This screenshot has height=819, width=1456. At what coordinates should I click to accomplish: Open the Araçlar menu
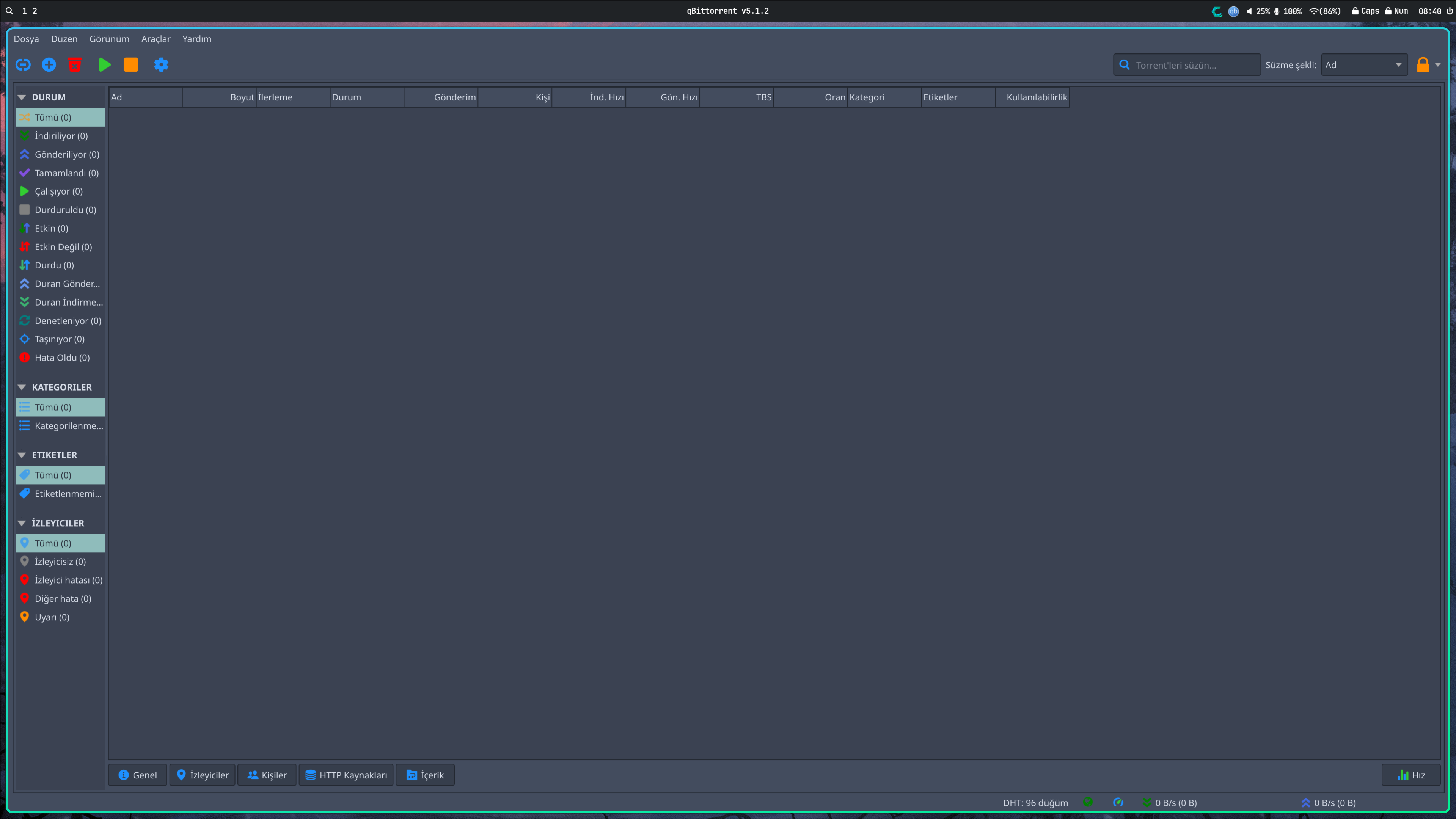pyautogui.click(x=155, y=39)
